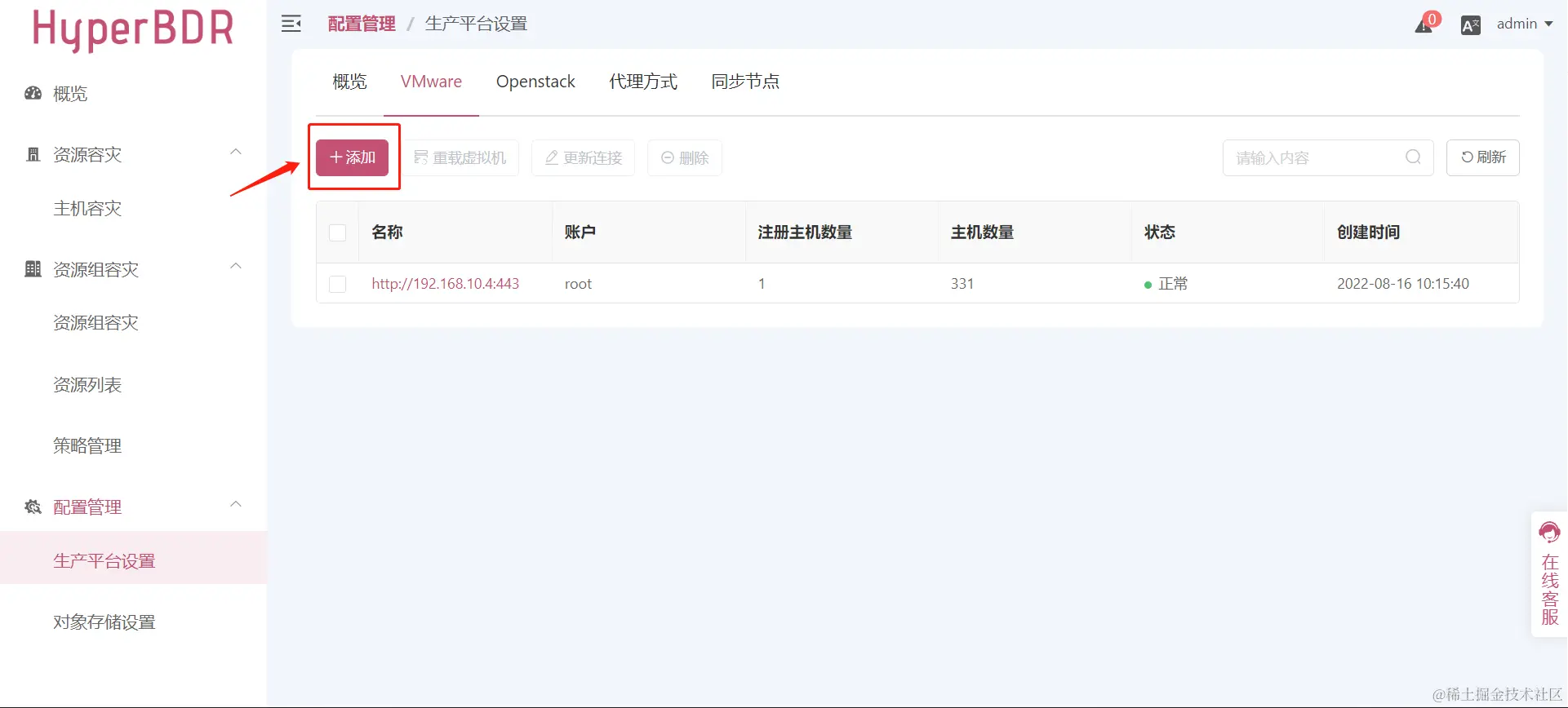Switch to the 同步节点 tab

(745, 82)
